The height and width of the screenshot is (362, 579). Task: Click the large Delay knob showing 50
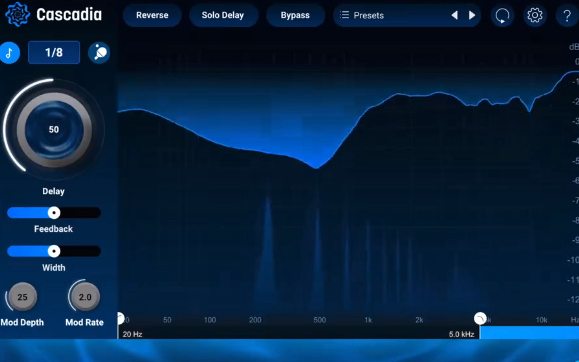click(54, 130)
